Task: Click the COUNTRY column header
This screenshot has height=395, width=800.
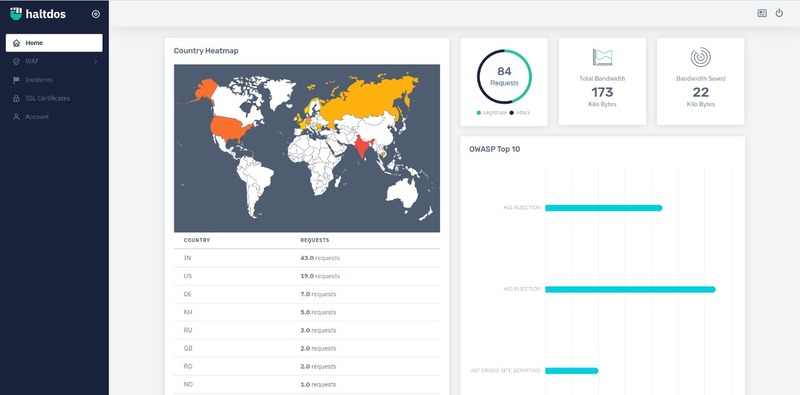Action: (197, 240)
